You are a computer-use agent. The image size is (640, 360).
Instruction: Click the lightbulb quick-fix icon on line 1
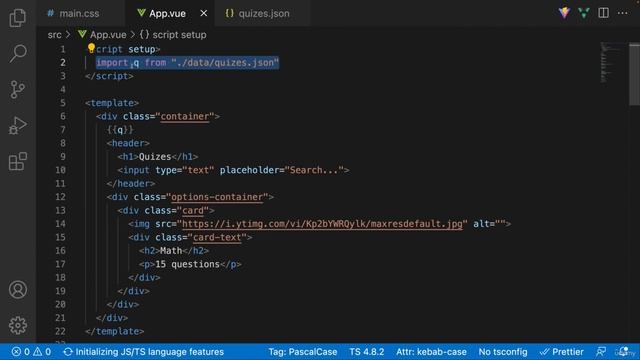coord(91,49)
